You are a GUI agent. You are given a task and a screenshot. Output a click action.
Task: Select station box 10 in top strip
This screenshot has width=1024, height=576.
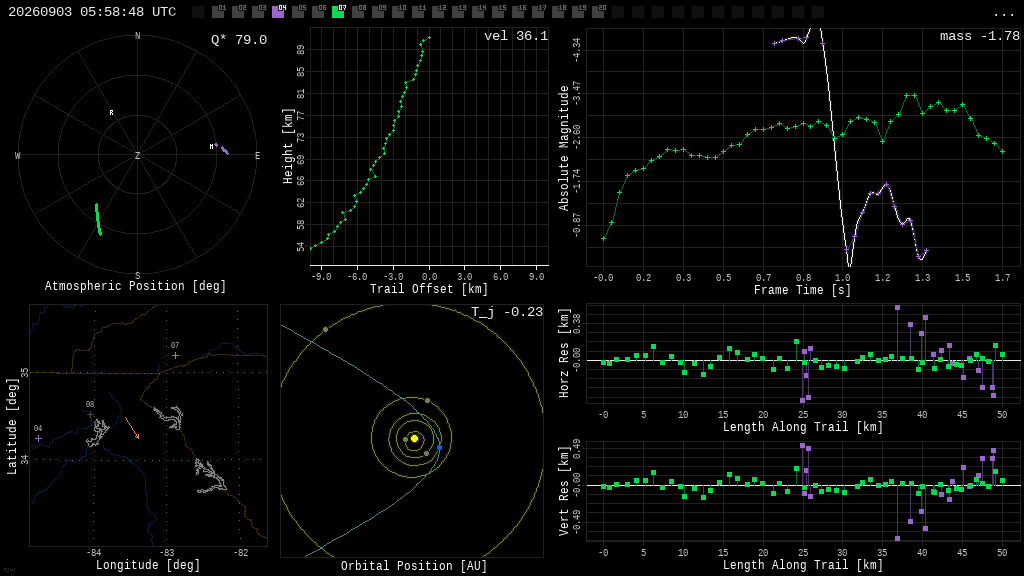point(398,12)
